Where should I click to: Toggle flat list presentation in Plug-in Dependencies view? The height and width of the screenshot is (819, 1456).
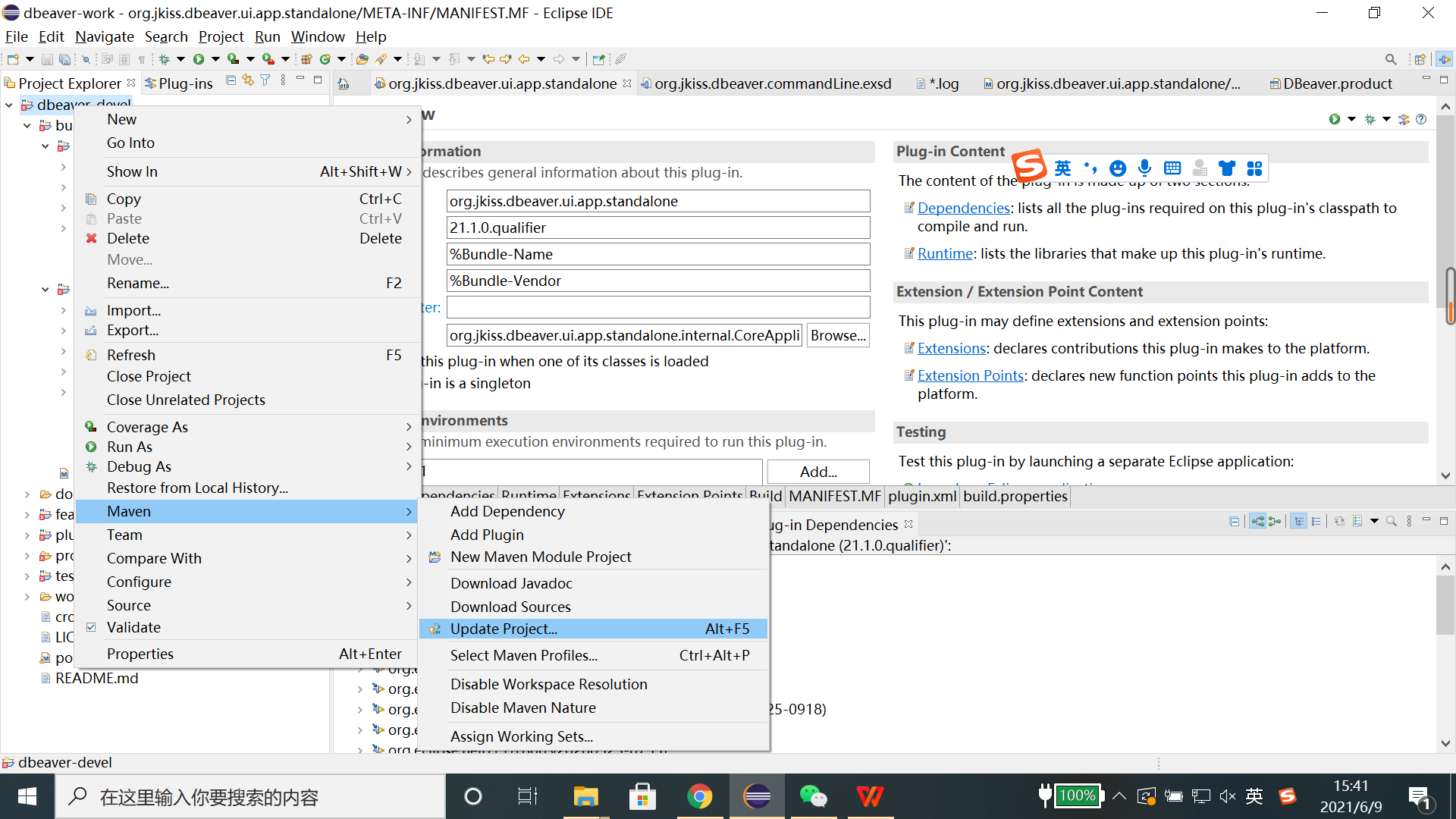pyautogui.click(x=1316, y=521)
